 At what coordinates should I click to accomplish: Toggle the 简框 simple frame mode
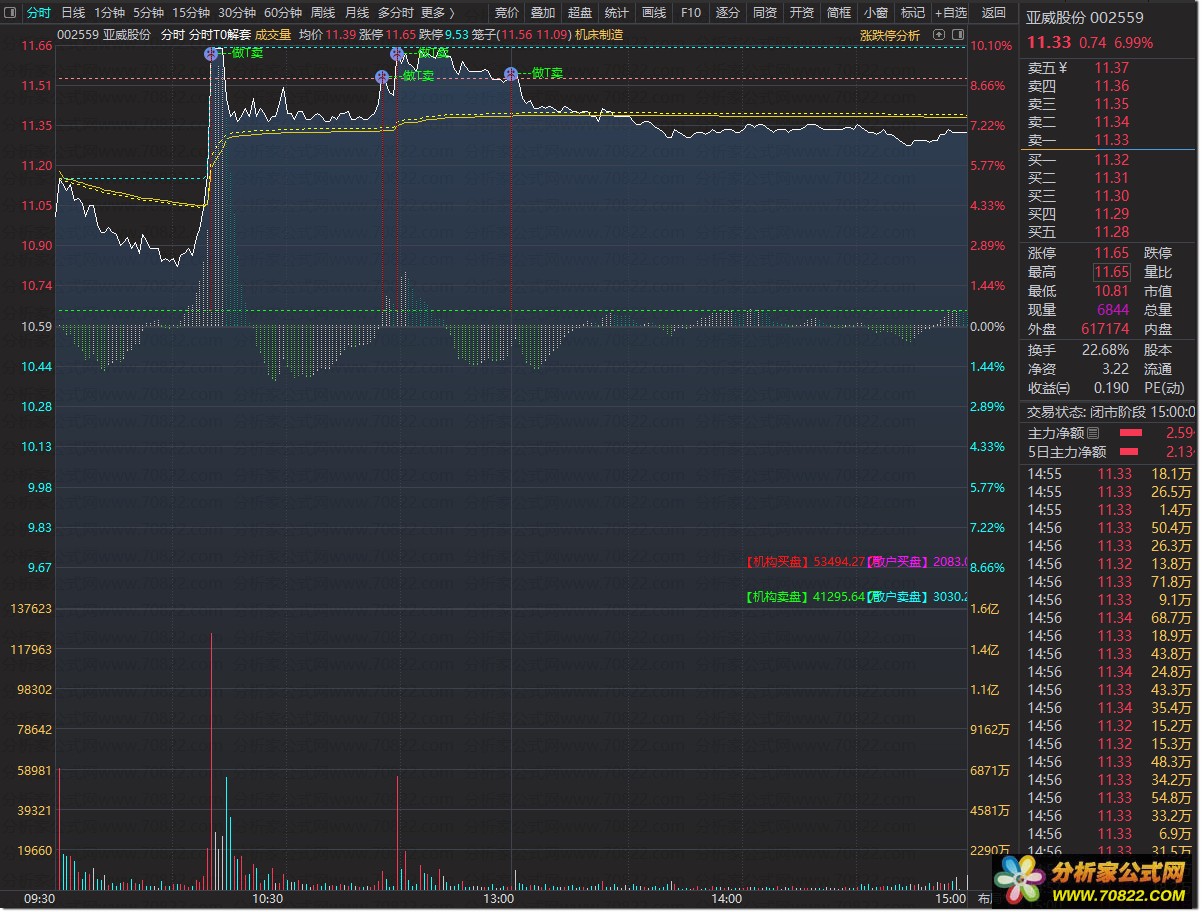tap(839, 13)
